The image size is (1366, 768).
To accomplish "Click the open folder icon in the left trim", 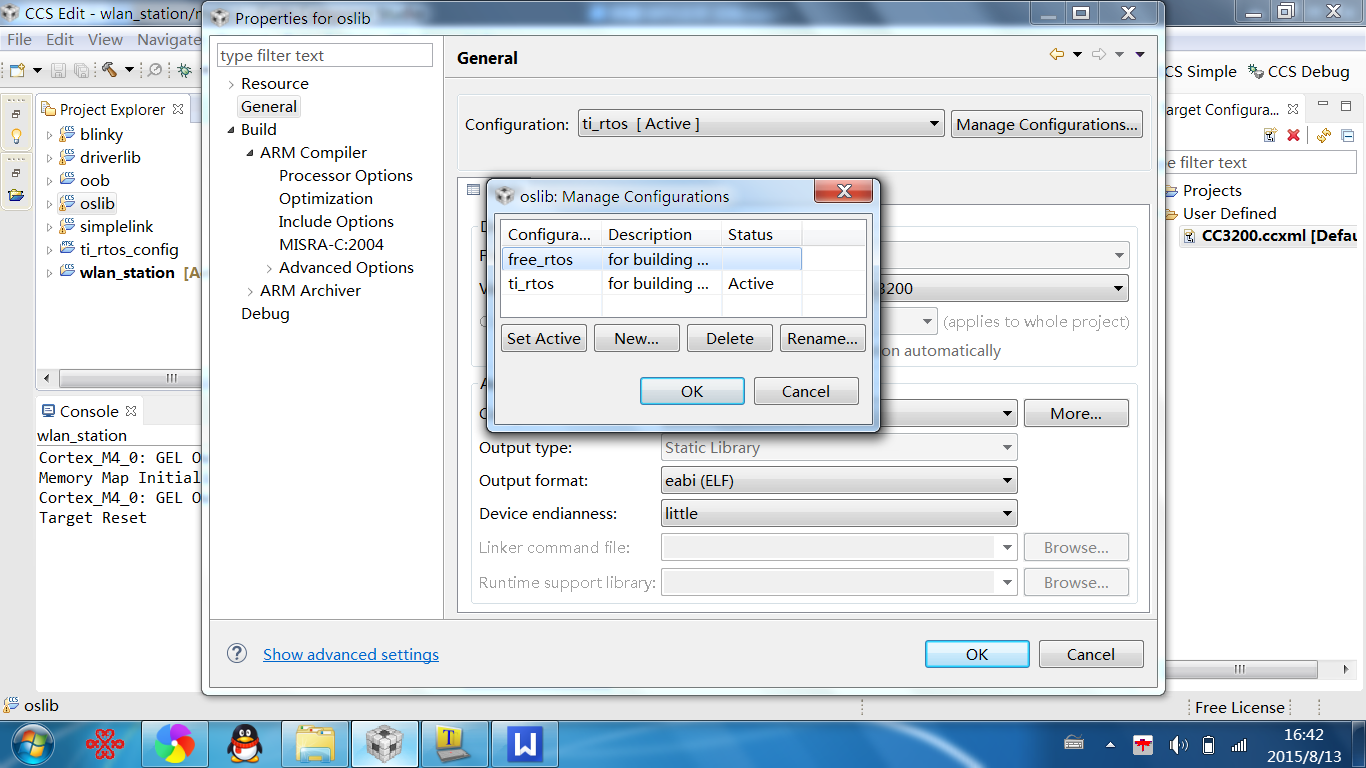I will point(16,194).
